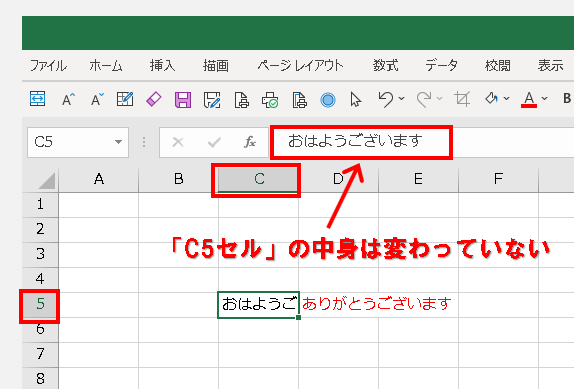574x389 pixels.
Task: Click the Insert Function fx button
Action: [250, 142]
